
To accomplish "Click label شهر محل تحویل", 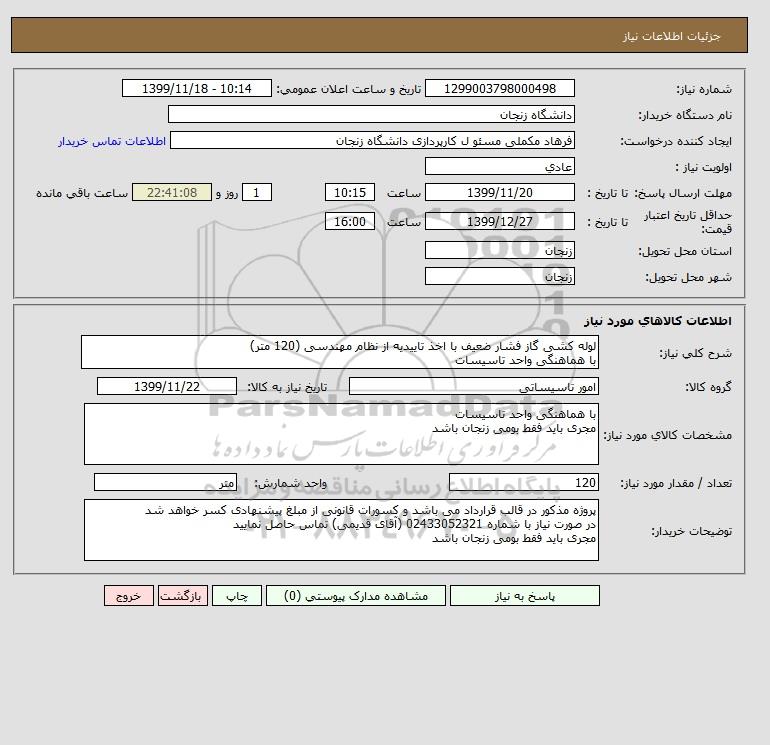I will (x=688, y=277).
